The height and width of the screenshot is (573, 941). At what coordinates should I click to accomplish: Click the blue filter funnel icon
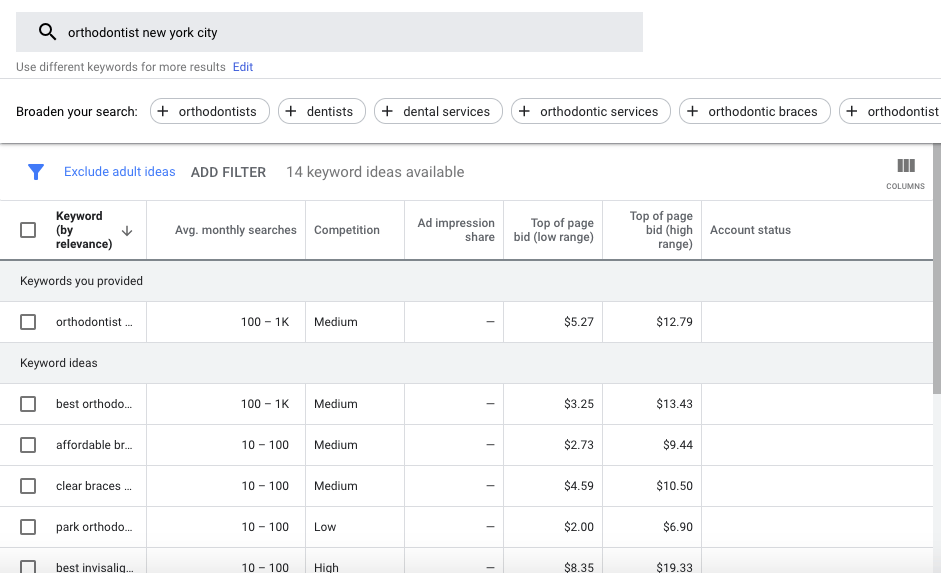click(x=36, y=172)
